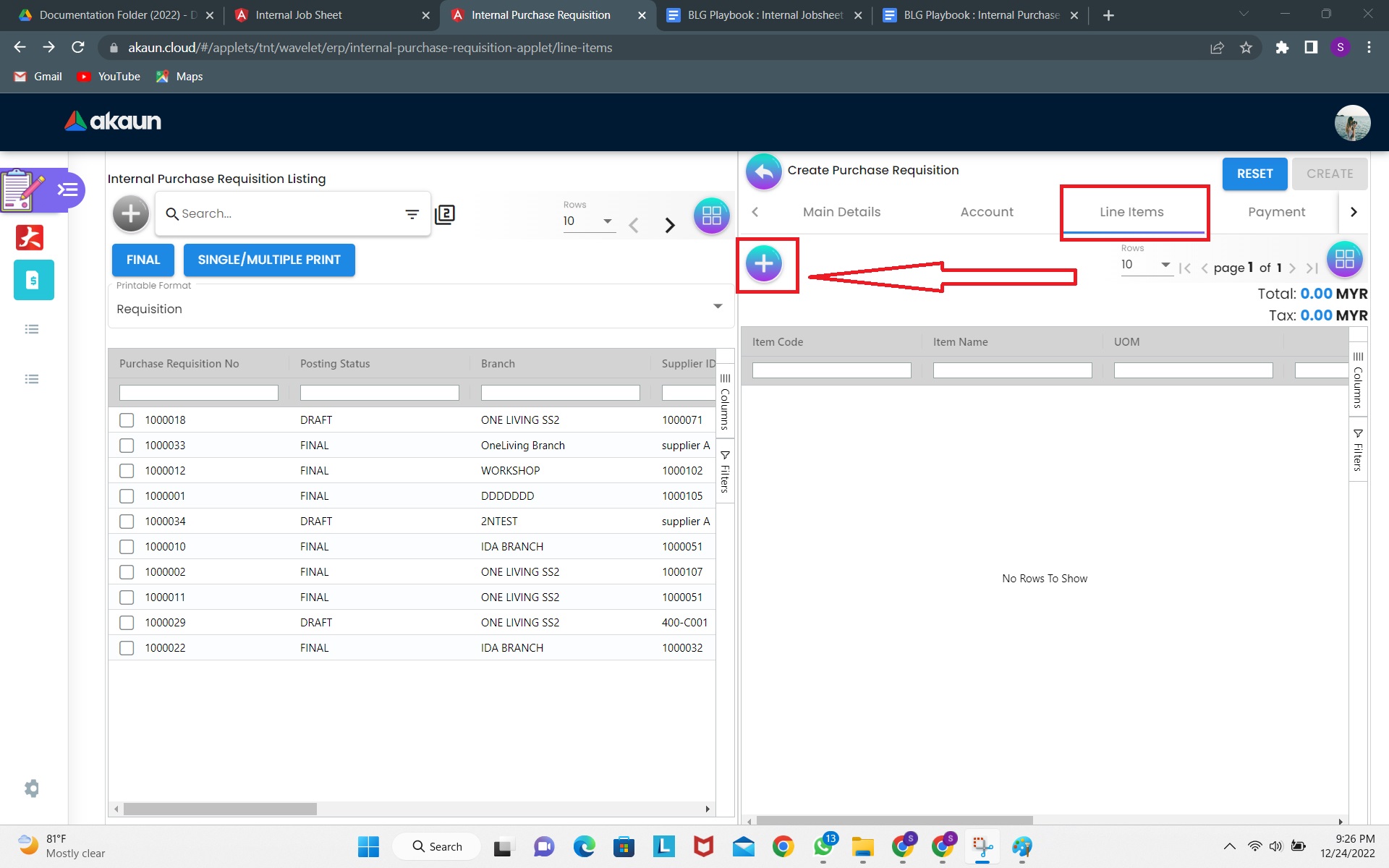Screen dimensions: 1389x868
Task: Switch to the Main Details tab
Action: (x=841, y=212)
